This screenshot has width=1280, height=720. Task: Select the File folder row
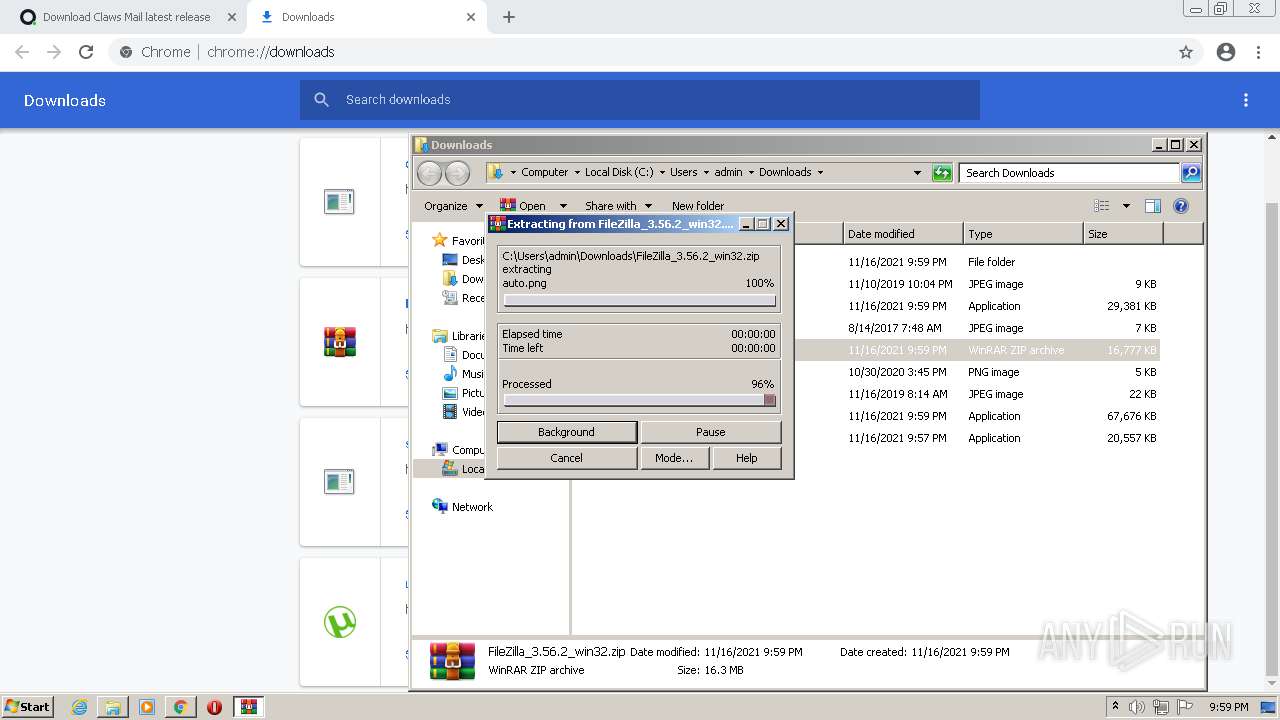[865, 262]
